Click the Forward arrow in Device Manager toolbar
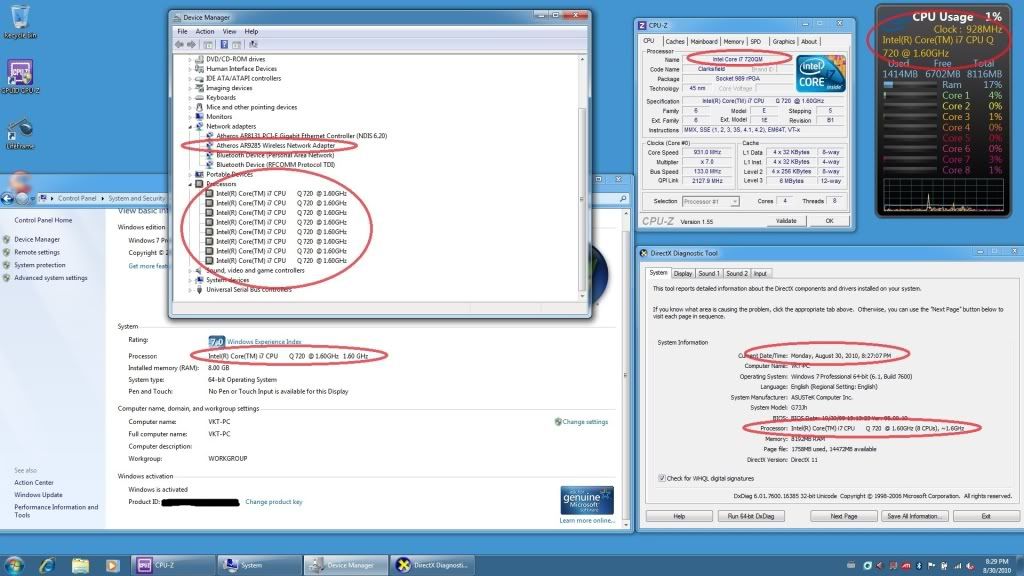Screen dimensions: 1024x576 click(x=191, y=44)
